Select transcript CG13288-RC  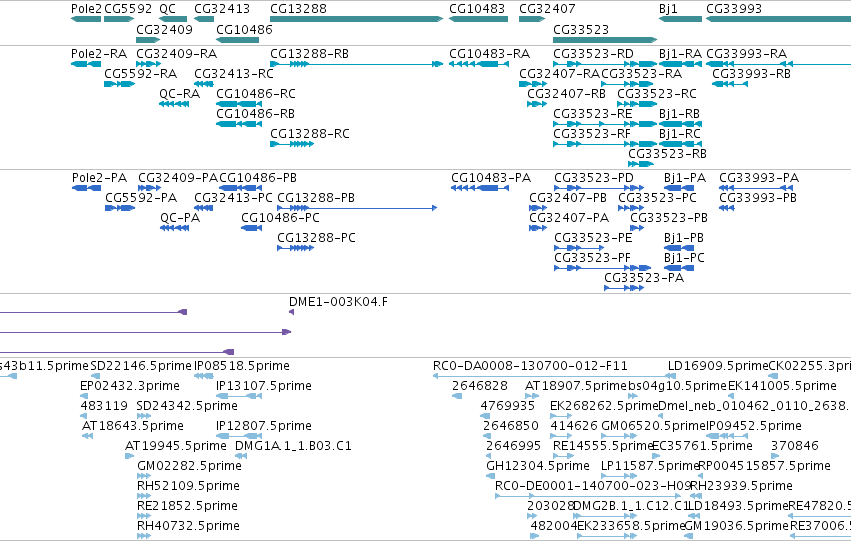click(292, 144)
